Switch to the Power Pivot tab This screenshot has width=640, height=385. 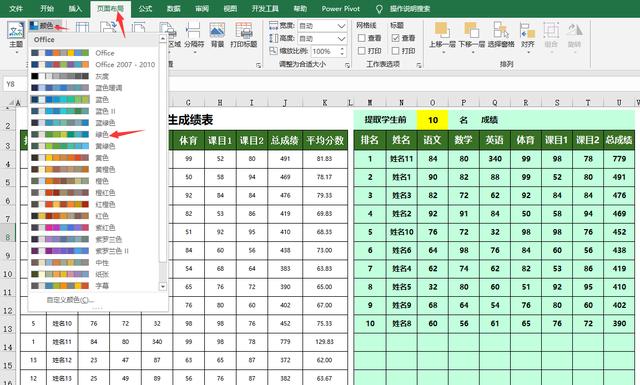(341, 9)
